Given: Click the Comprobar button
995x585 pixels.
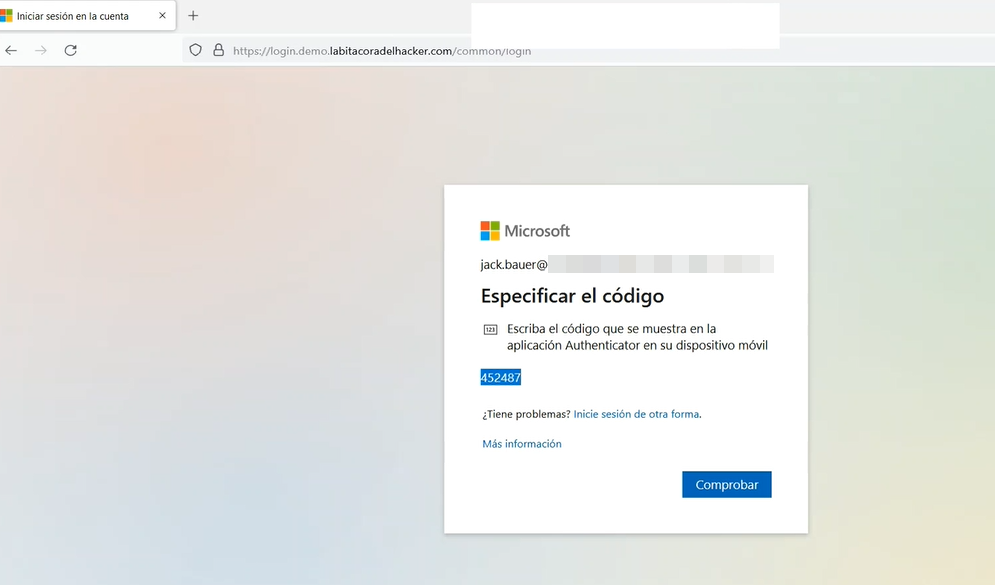Looking at the screenshot, I should [727, 484].
